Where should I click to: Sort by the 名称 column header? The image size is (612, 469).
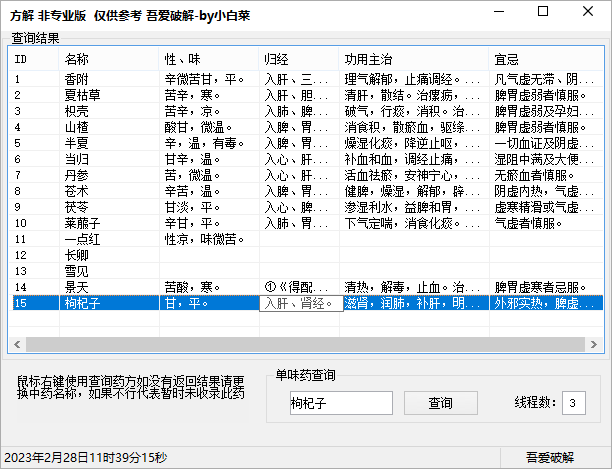click(x=108, y=60)
